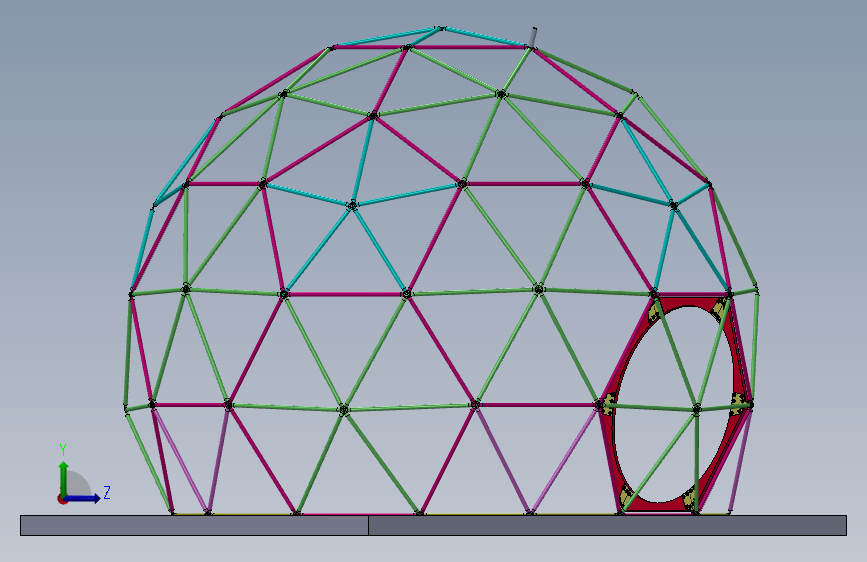Click the "Y" axis label text
The image size is (867, 562).
coord(63,450)
